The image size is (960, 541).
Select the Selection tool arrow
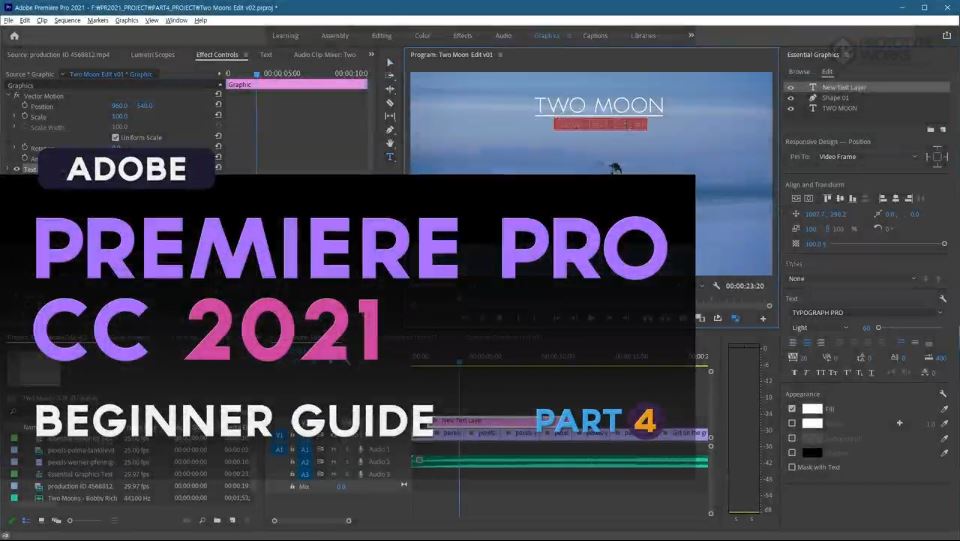390,62
